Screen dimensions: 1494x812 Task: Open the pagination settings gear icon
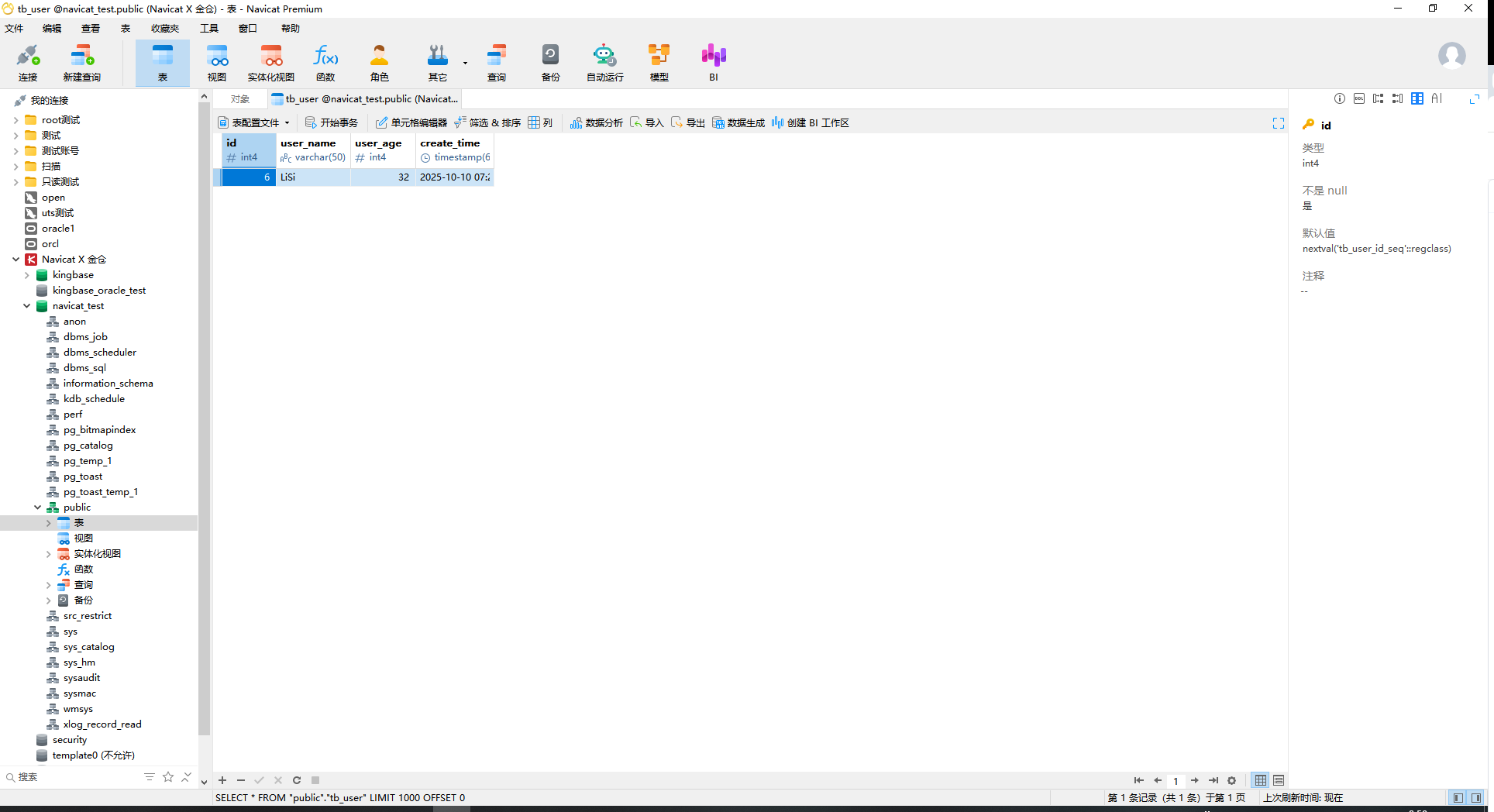pyautogui.click(x=1232, y=780)
